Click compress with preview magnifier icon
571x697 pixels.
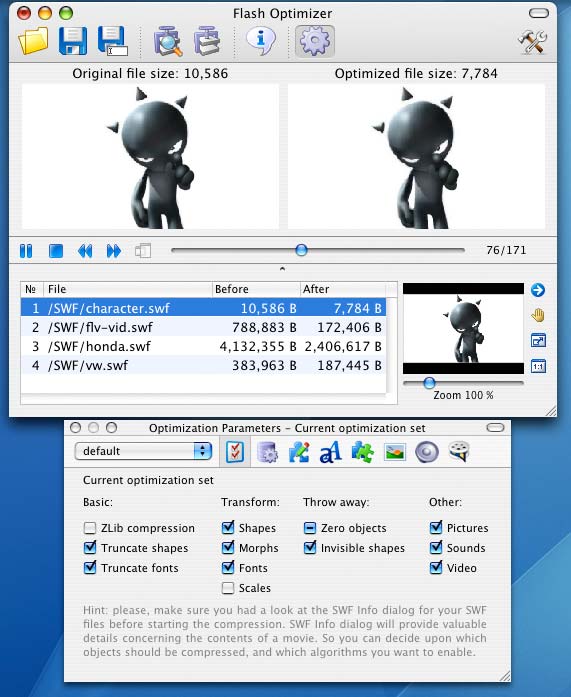(168, 41)
